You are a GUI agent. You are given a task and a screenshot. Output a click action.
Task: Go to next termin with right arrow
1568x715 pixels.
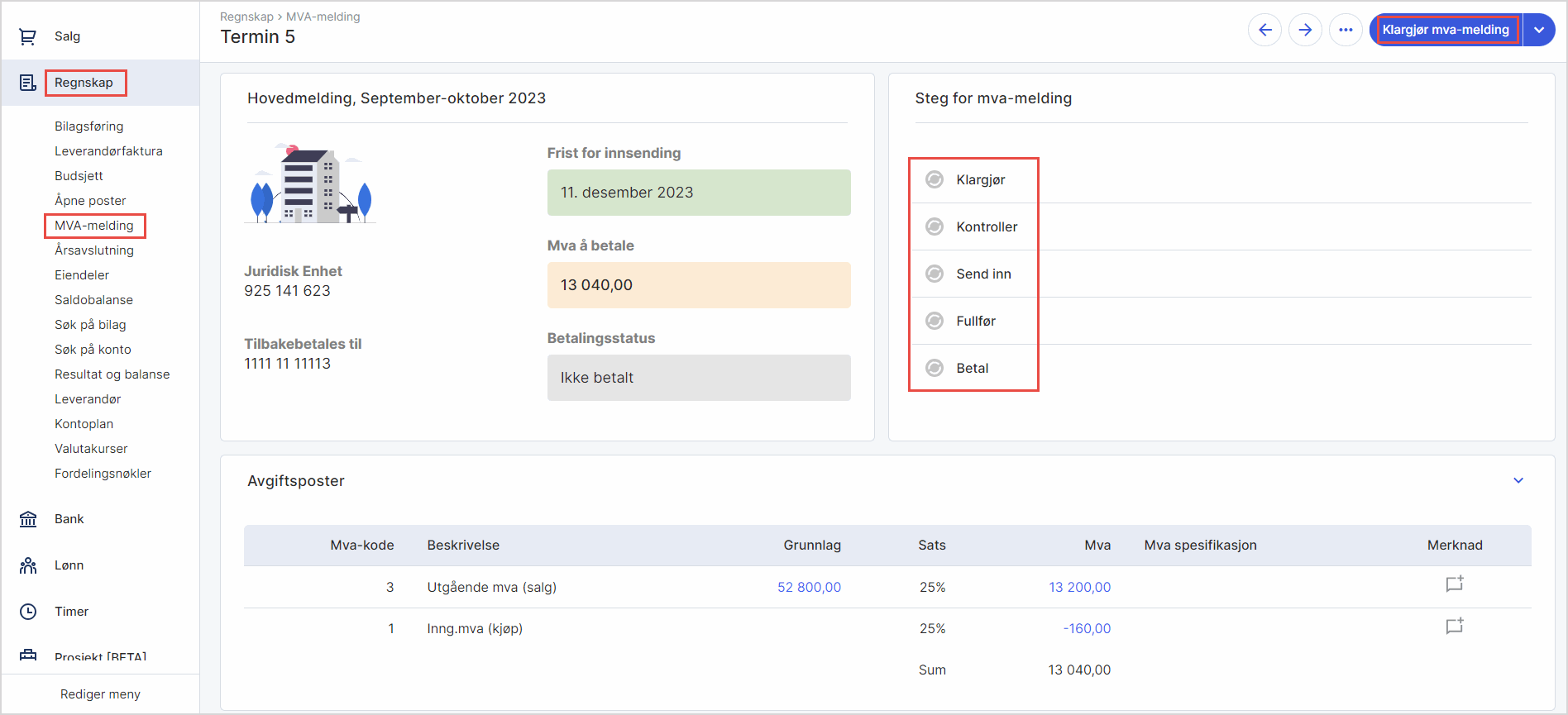[x=1305, y=31]
